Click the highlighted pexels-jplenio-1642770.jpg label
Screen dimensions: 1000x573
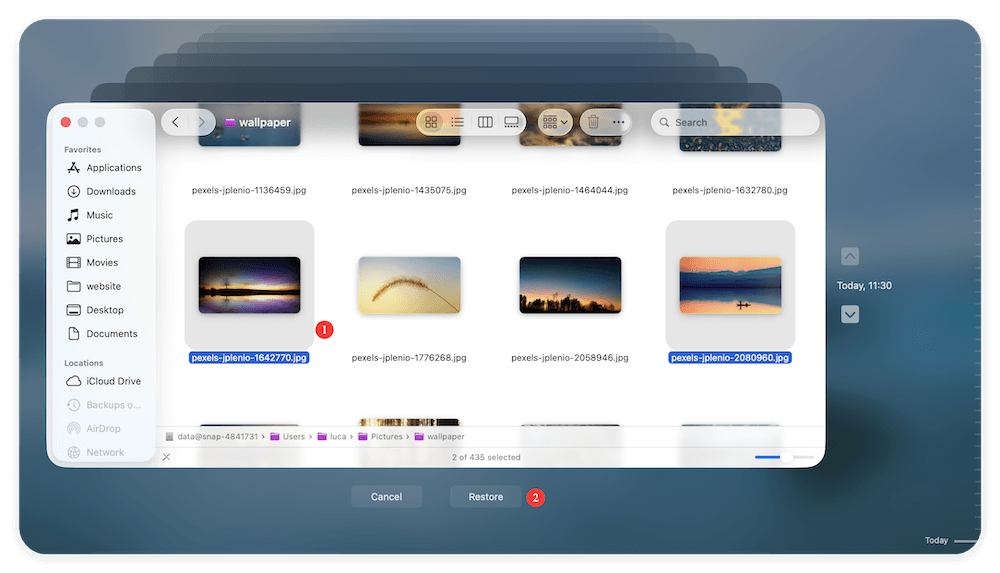pyautogui.click(x=249, y=358)
